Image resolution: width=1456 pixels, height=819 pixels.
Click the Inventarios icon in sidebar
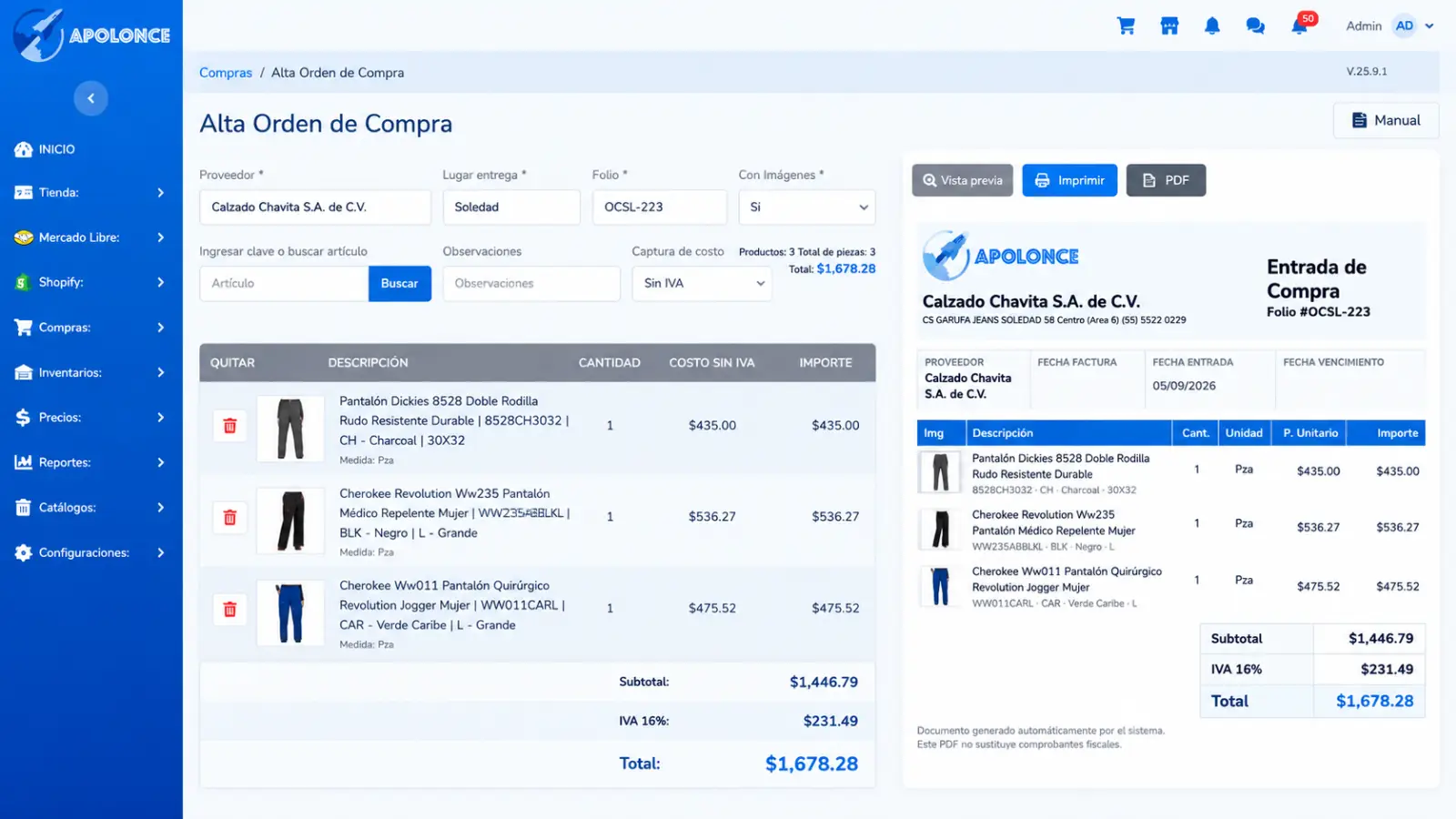point(24,372)
